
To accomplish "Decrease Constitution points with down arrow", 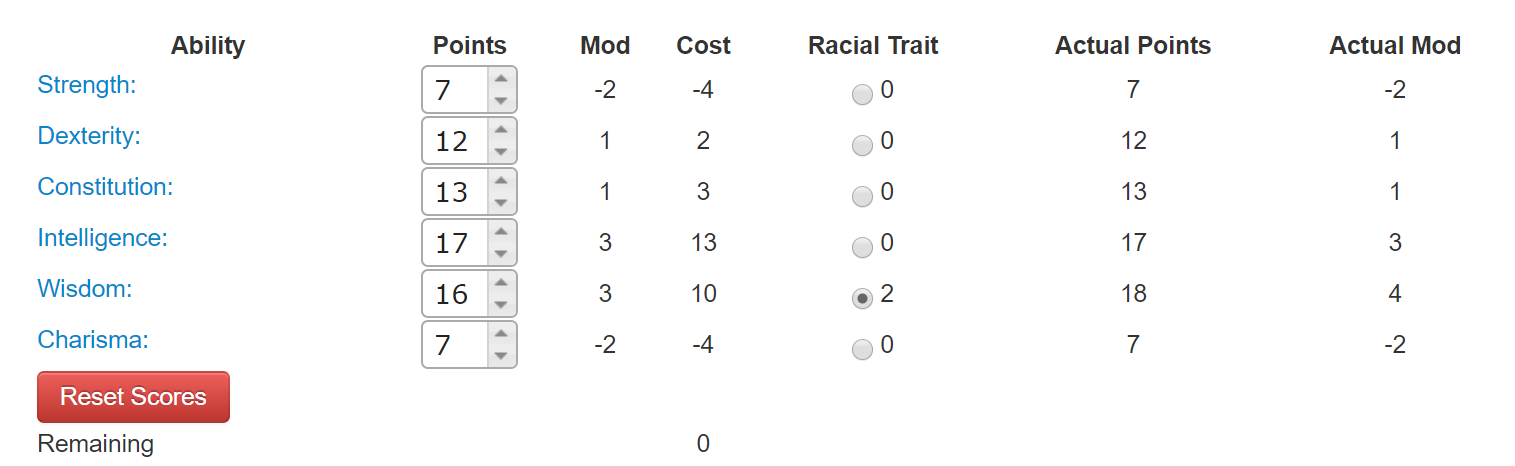I will coord(500,203).
